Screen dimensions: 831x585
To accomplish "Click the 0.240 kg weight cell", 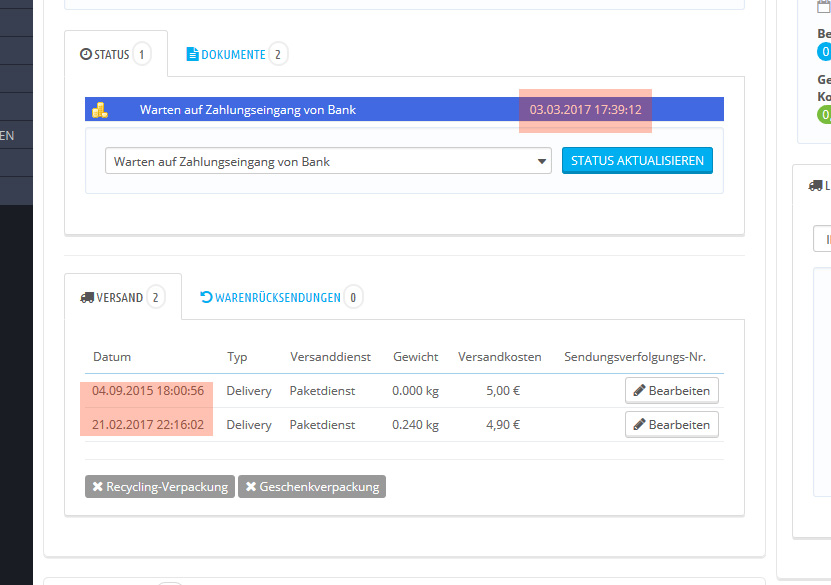I will (416, 424).
